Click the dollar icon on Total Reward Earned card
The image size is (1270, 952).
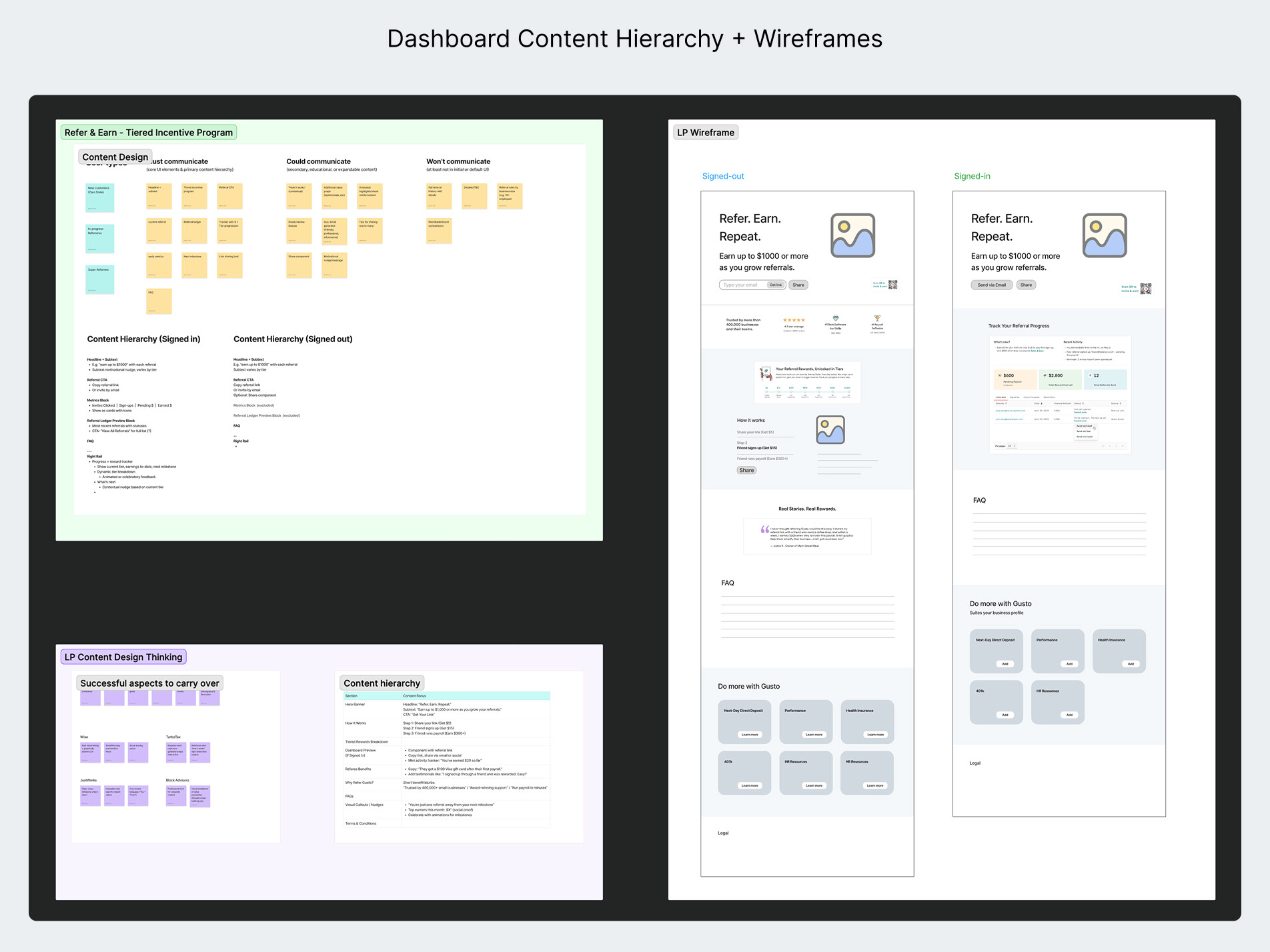tap(1045, 375)
